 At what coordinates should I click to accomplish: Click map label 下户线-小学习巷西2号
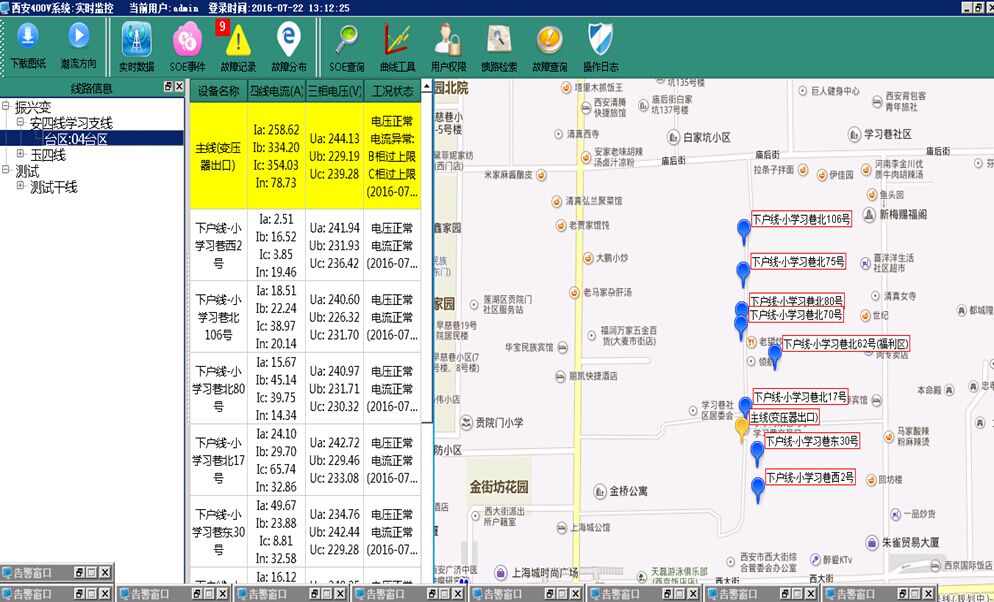(x=810, y=477)
